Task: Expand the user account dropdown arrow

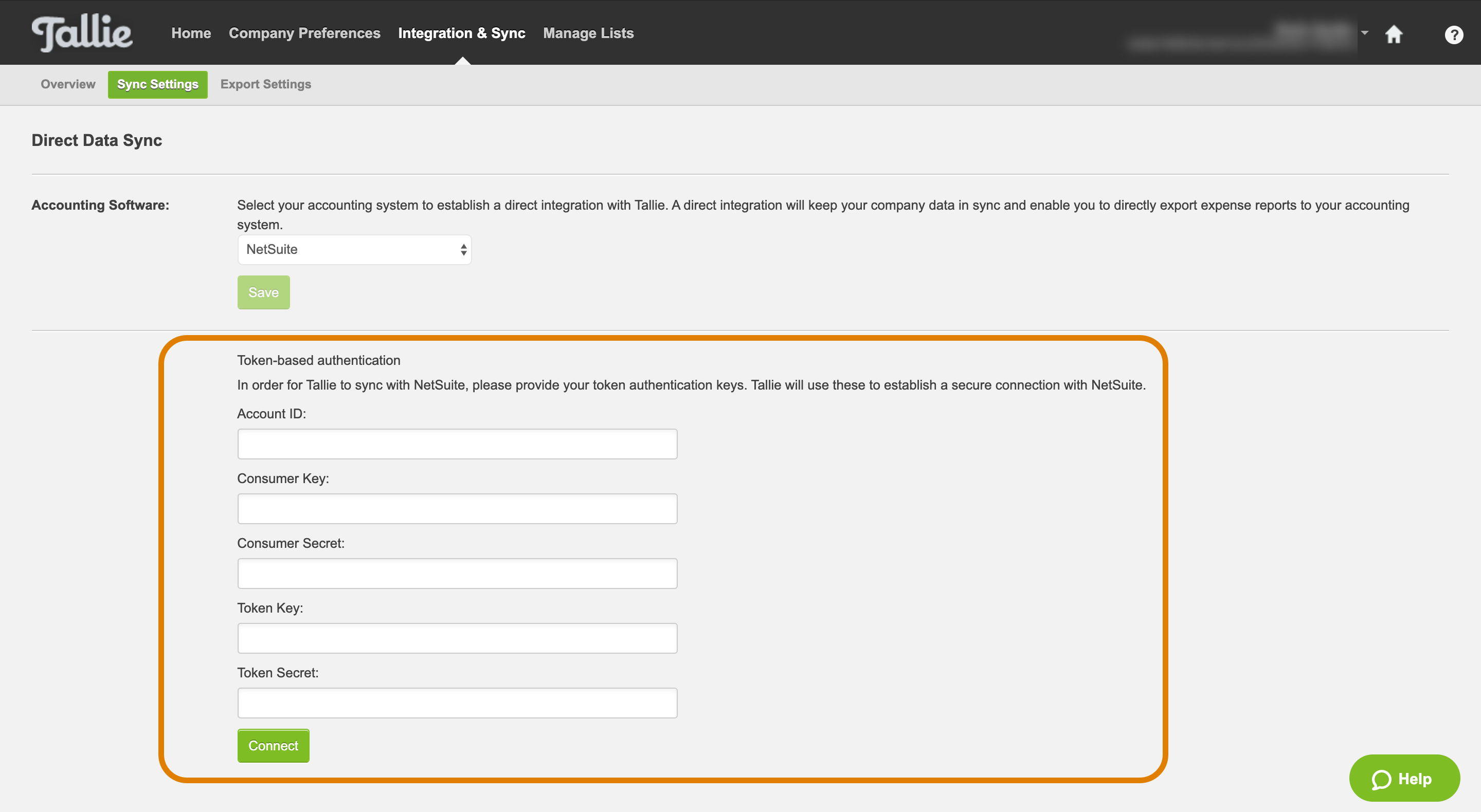Action: (x=1364, y=33)
